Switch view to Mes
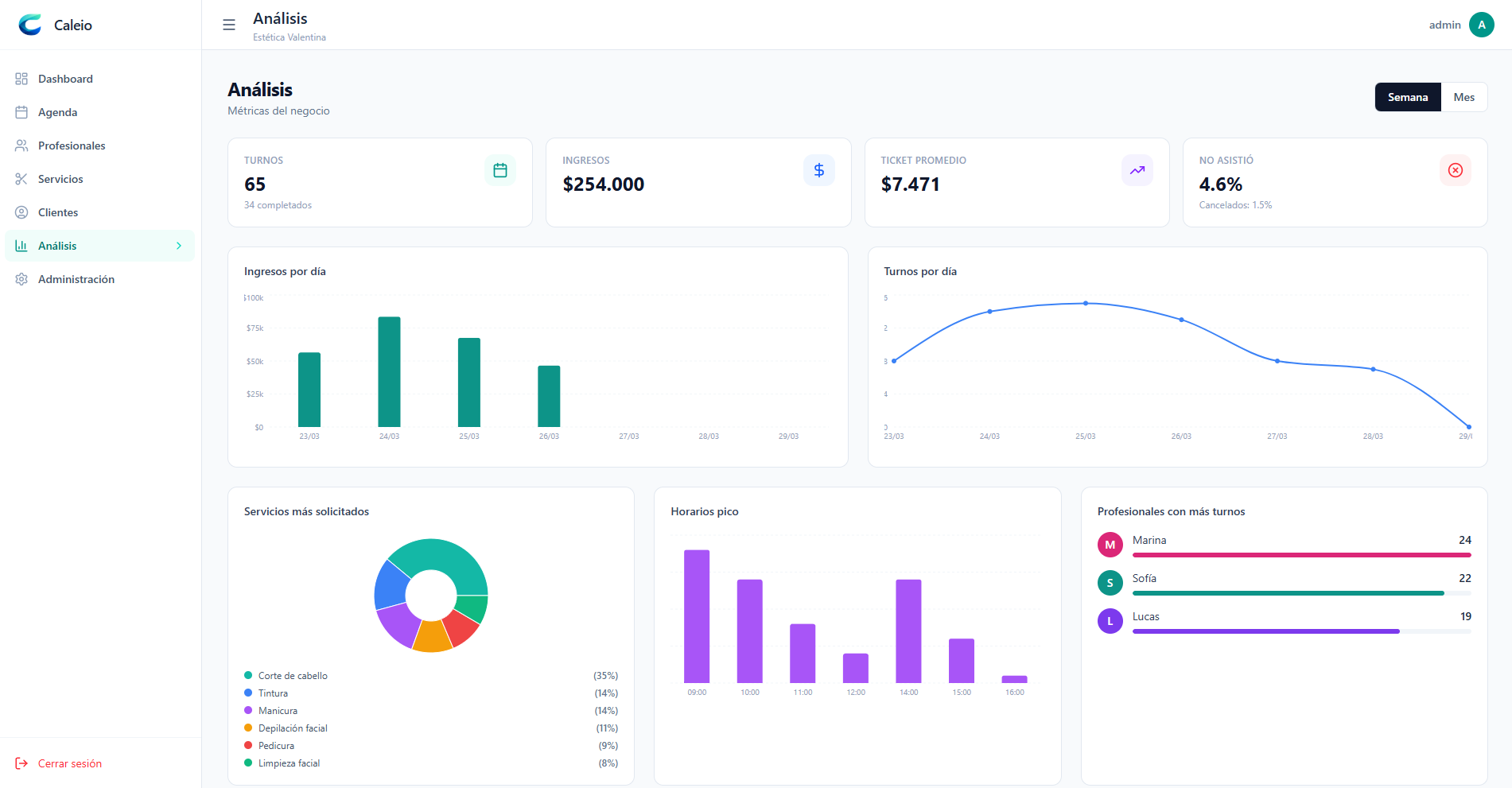This screenshot has width=1512, height=788. 1463,97
